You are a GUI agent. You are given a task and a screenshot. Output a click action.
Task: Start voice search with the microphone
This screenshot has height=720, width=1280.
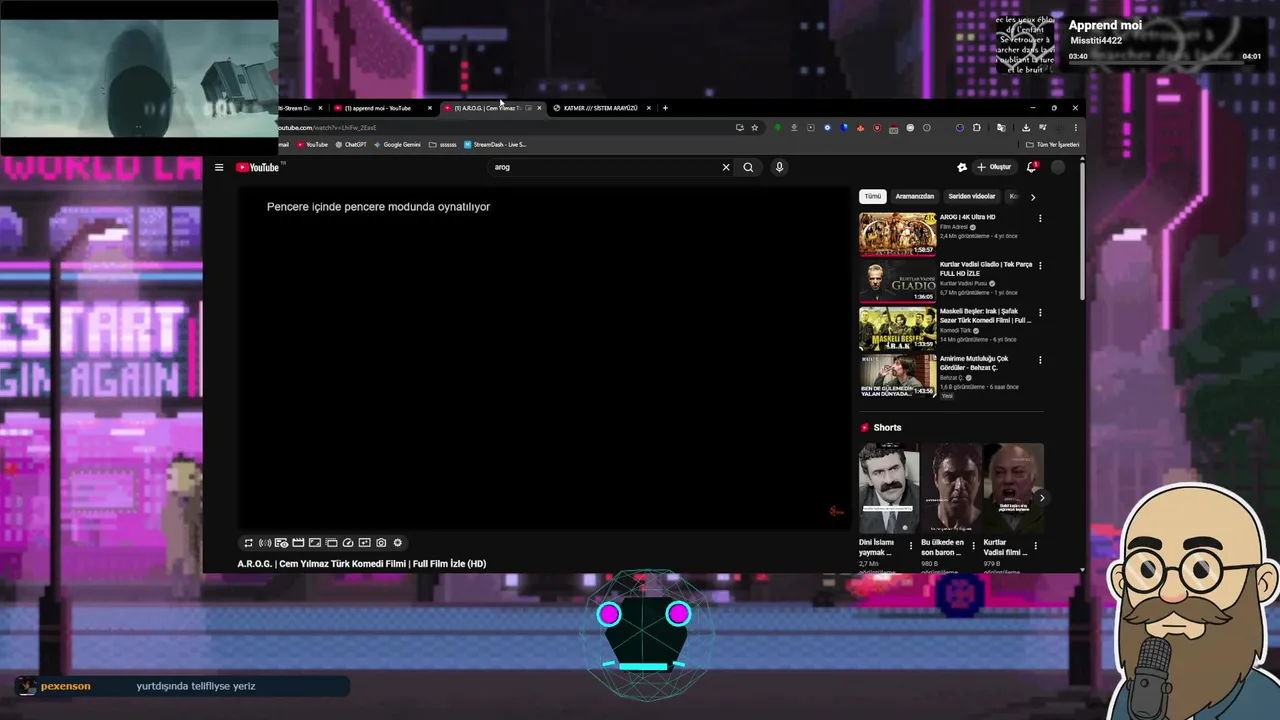(x=779, y=167)
